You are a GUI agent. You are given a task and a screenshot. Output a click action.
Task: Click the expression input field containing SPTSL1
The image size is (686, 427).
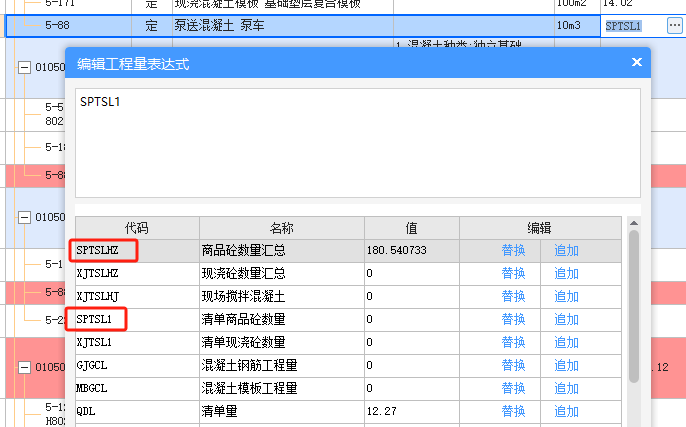click(x=358, y=143)
